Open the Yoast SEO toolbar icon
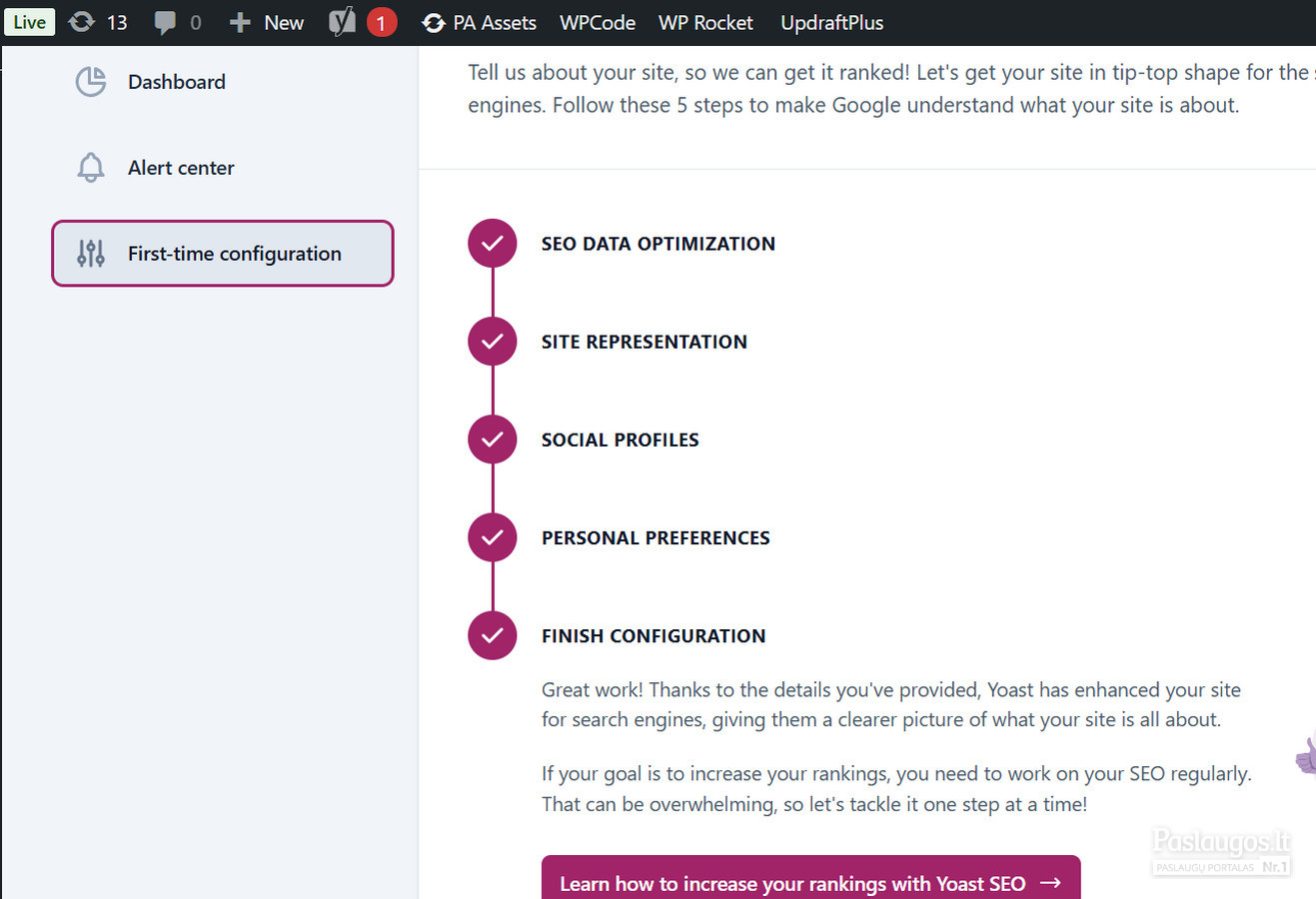The height and width of the screenshot is (899, 1316). pos(343,22)
